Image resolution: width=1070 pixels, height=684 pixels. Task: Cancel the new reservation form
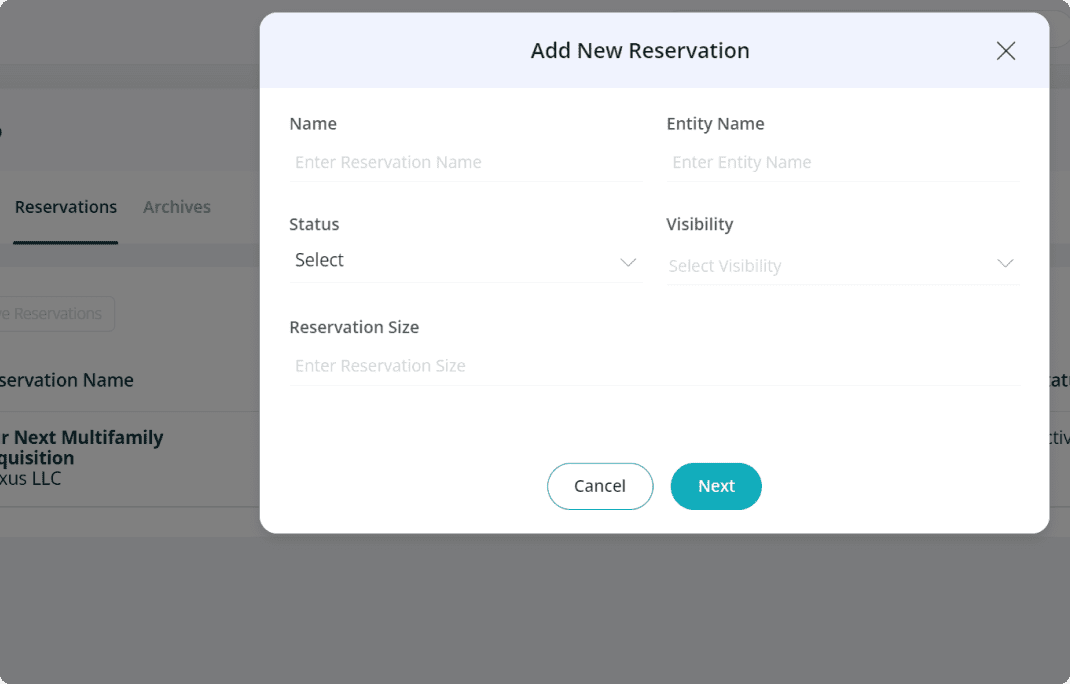click(x=600, y=486)
